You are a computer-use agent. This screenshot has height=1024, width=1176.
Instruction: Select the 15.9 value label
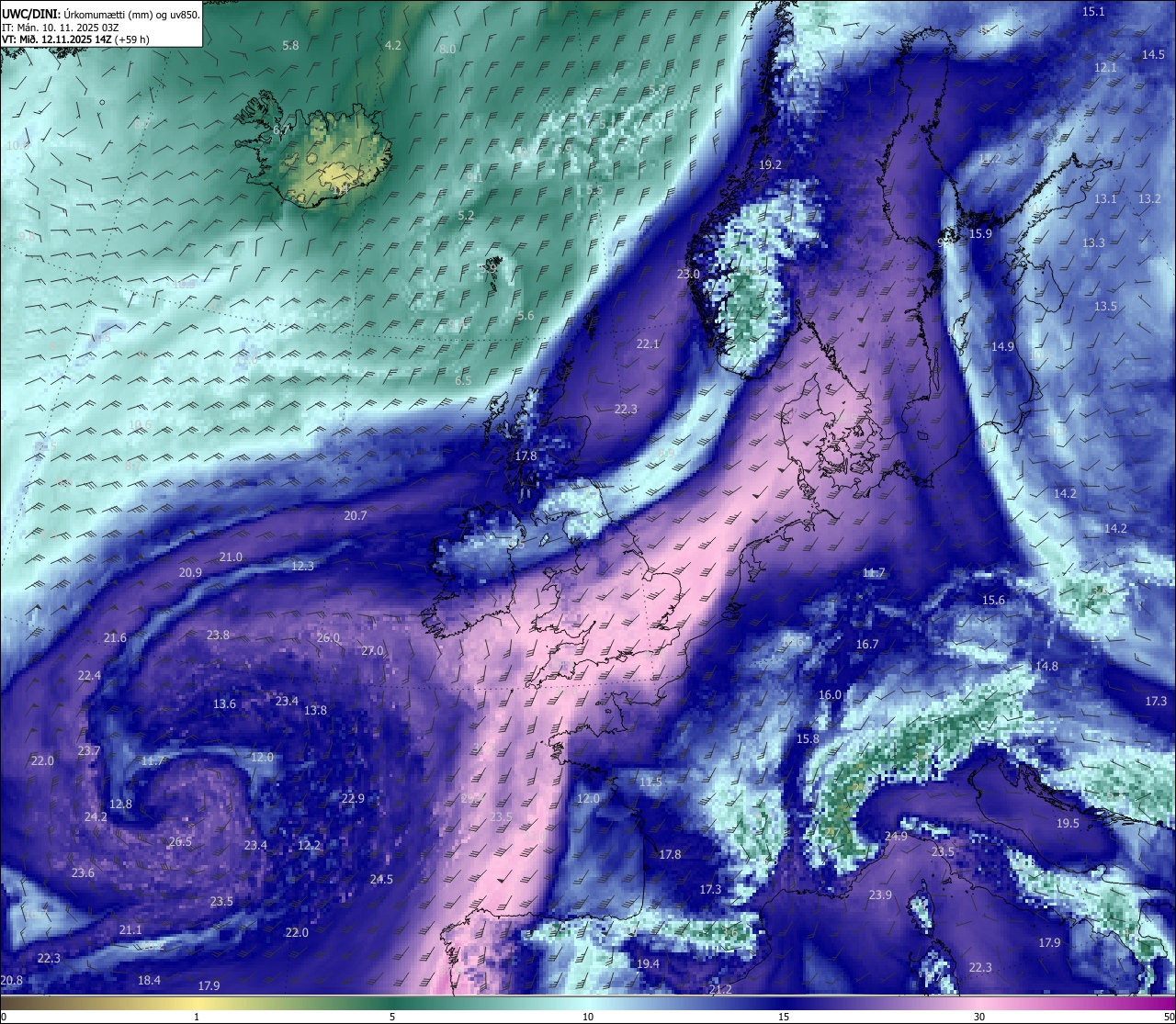[981, 233]
